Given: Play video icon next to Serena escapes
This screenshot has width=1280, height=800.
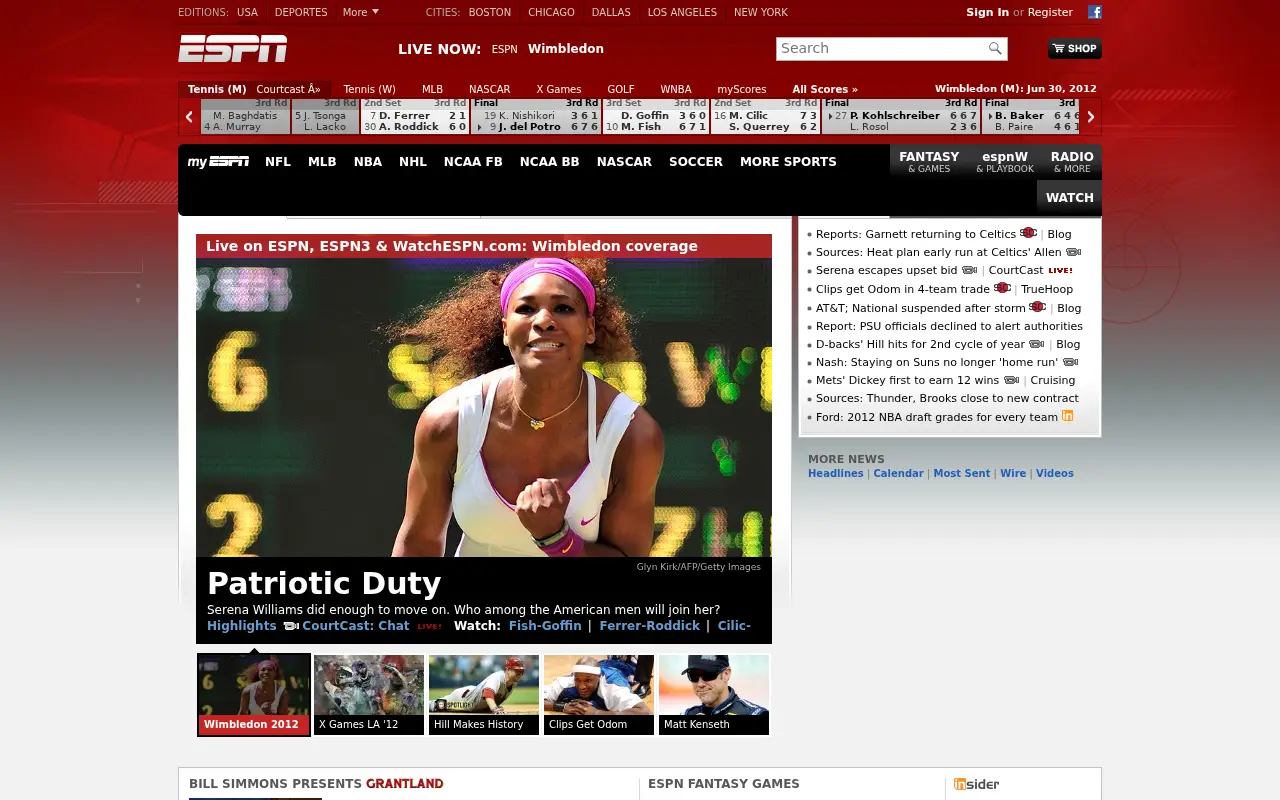Looking at the screenshot, I should pyautogui.click(x=969, y=270).
